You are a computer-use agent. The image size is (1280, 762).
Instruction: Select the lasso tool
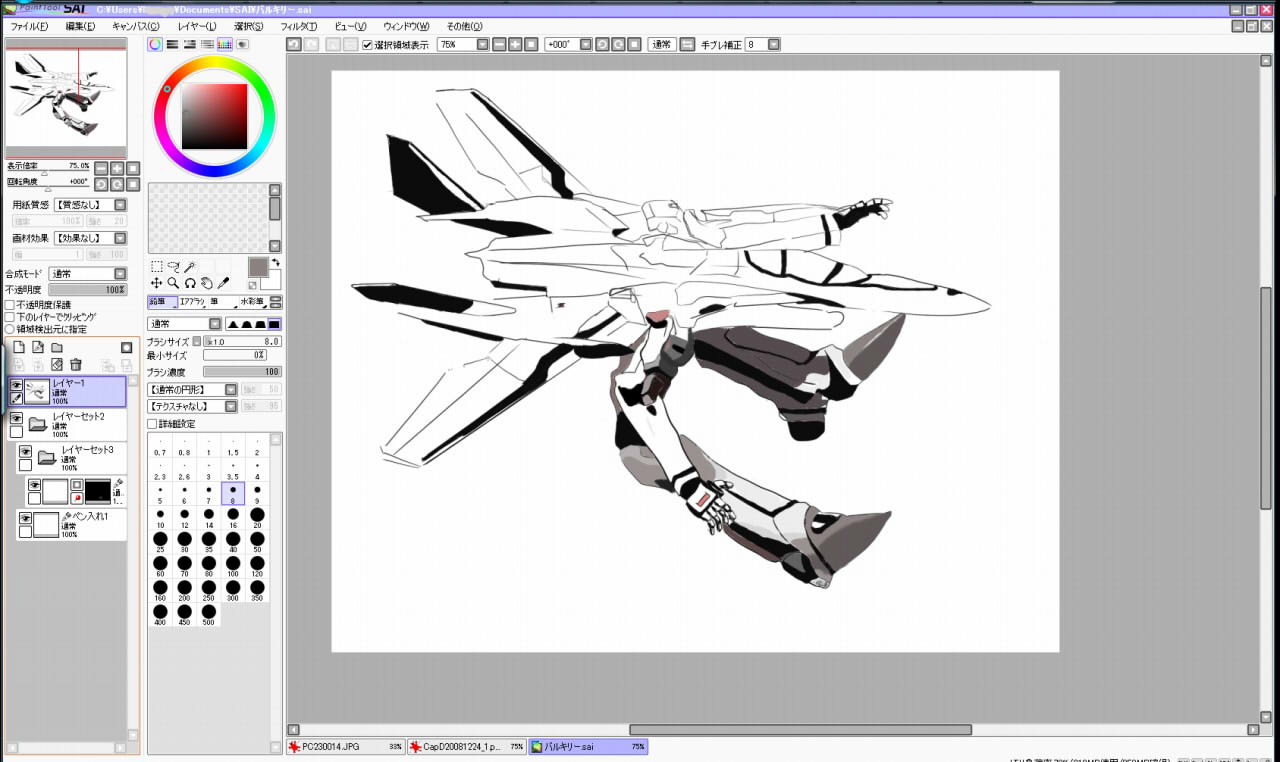173,267
